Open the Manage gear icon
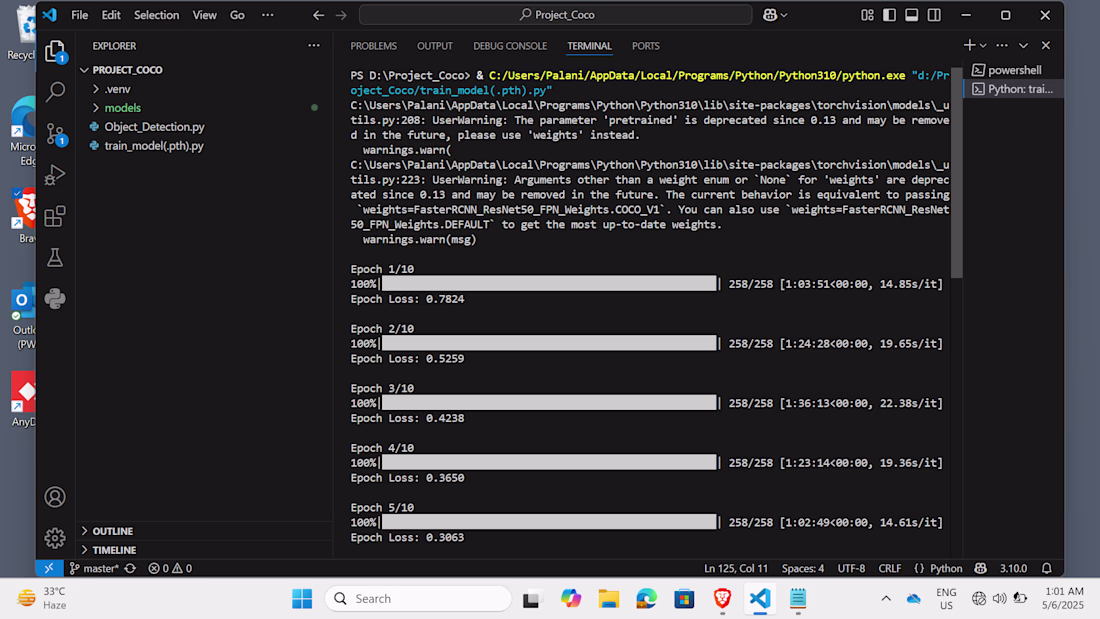Image resolution: width=1100 pixels, height=619 pixels. (x=55, y=538)
